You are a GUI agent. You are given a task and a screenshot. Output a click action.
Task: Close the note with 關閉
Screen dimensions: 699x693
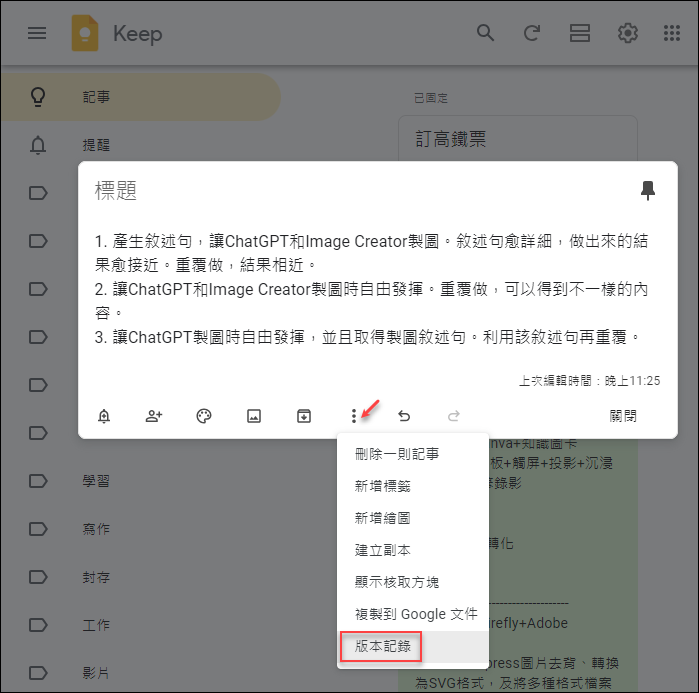tap(623, 416)
